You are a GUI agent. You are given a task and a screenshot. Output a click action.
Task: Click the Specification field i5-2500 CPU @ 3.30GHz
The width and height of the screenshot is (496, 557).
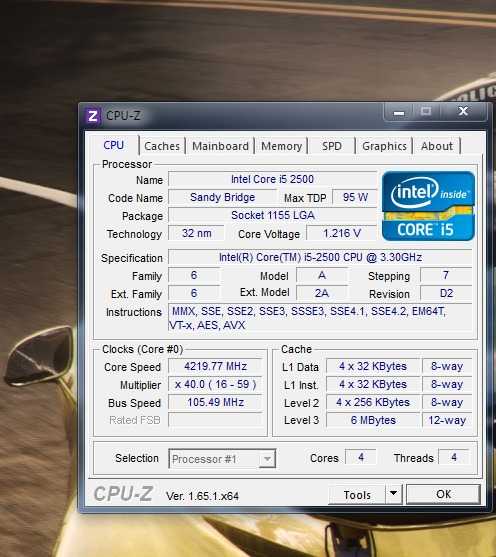320,257
